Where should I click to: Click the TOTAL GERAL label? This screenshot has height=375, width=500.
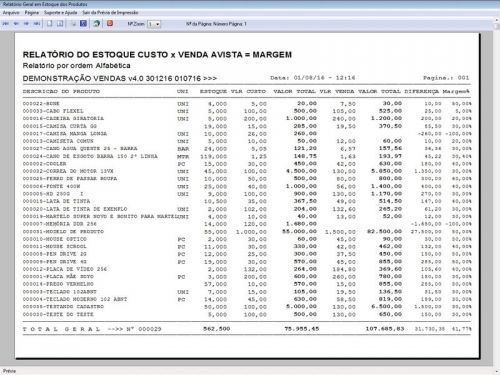(x=62, y=329)
